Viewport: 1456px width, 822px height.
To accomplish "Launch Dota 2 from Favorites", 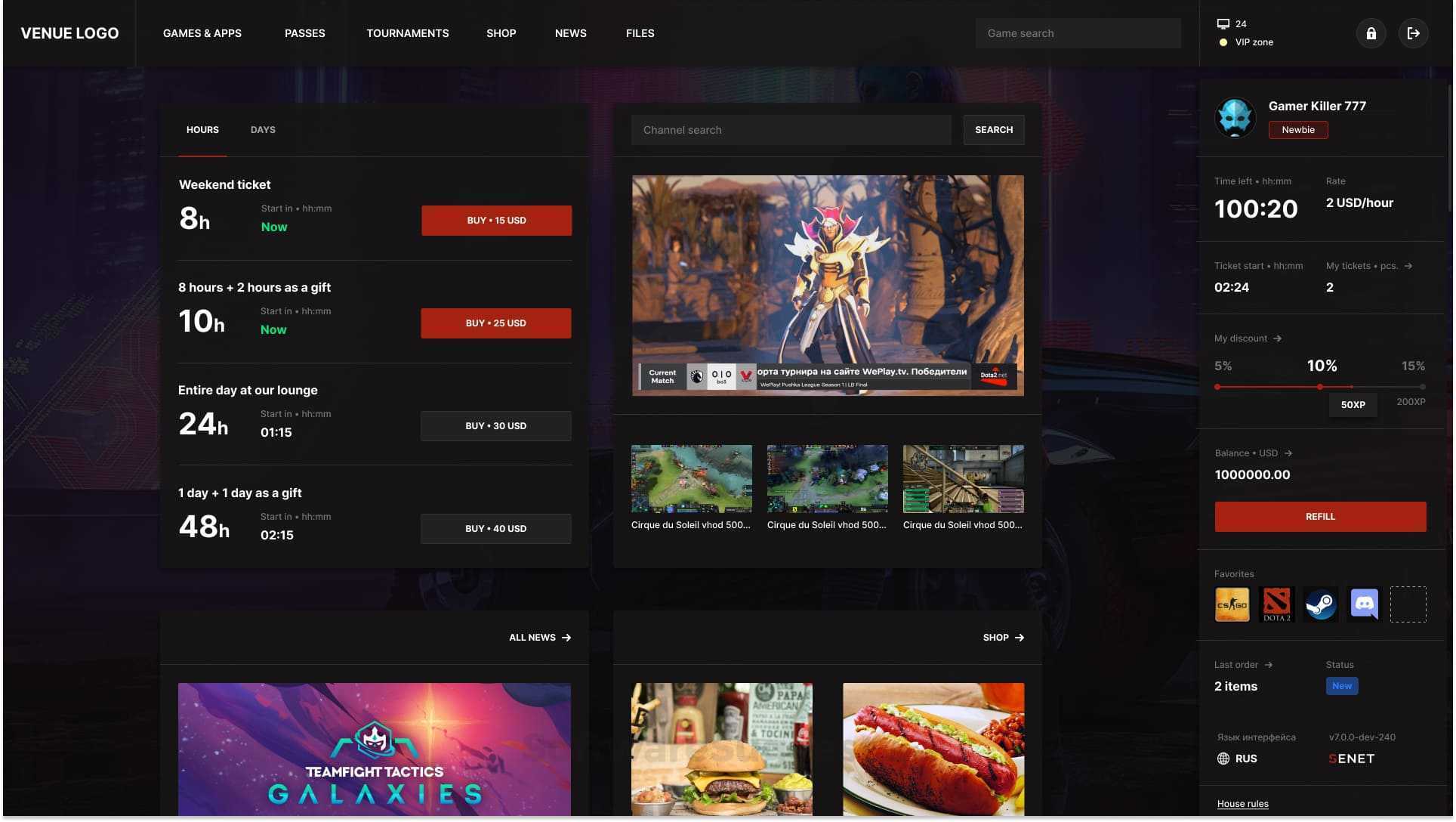I will 1276,604.
